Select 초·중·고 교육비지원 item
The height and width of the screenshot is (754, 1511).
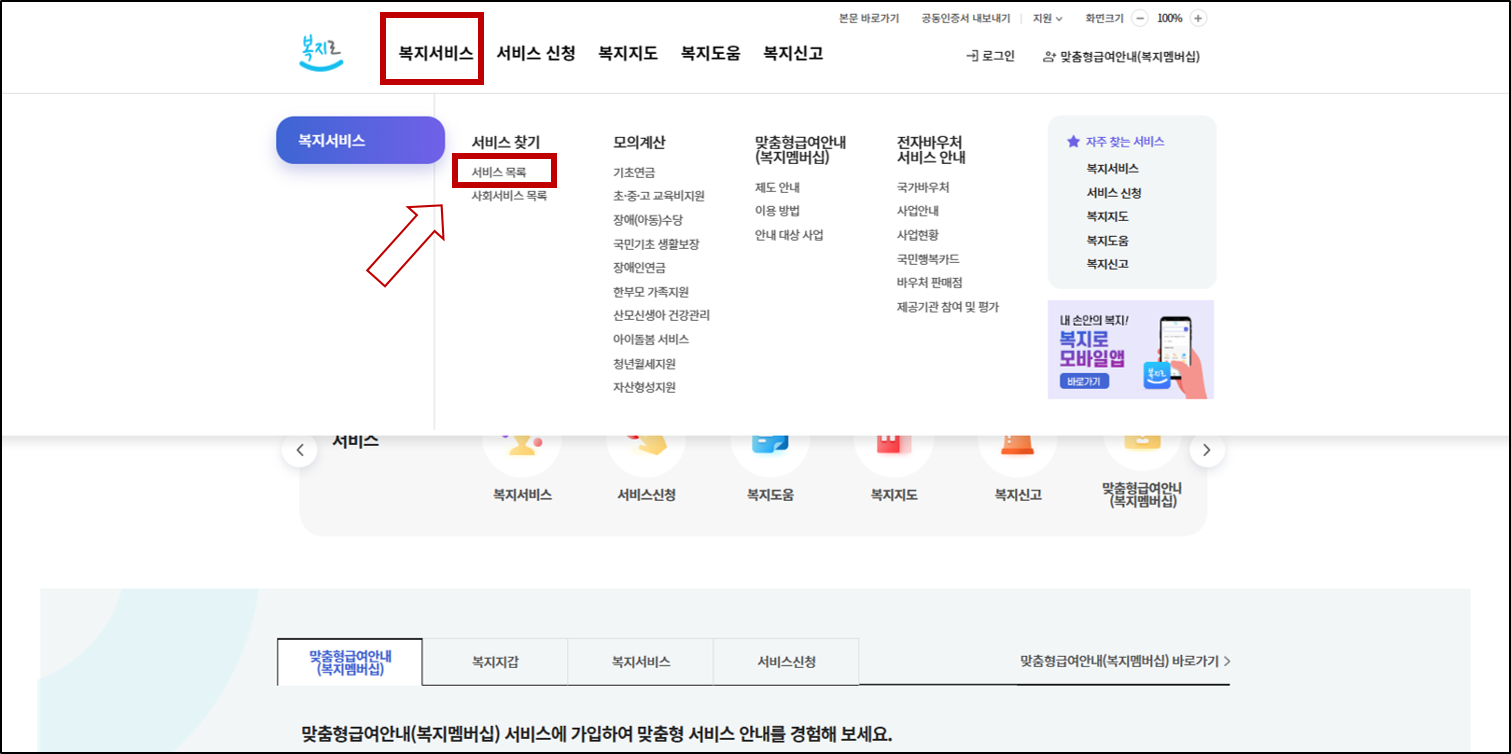click(x=659, y=196)
